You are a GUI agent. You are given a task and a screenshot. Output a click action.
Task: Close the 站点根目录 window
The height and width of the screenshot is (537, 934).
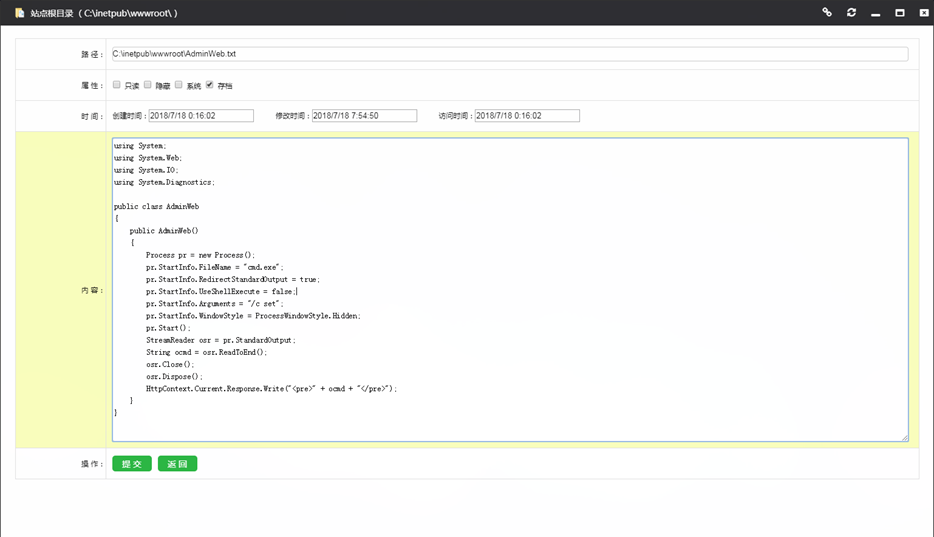[x=924, y=13]
